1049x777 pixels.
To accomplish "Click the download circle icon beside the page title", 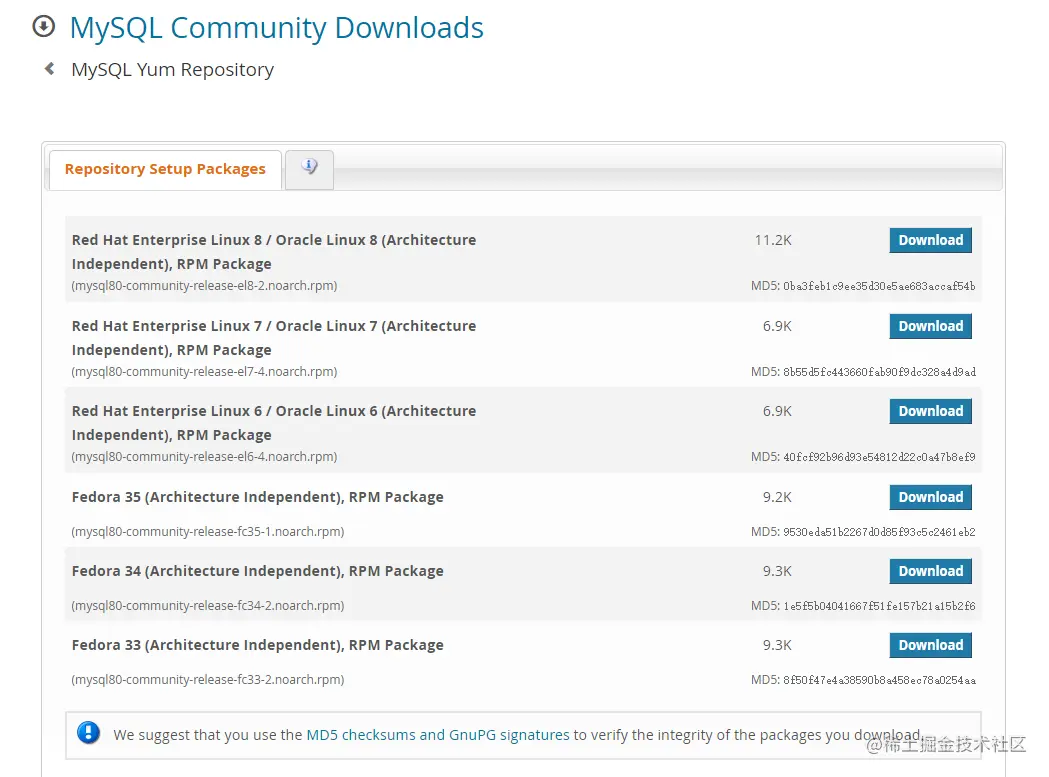I will [x=43, y=27].
